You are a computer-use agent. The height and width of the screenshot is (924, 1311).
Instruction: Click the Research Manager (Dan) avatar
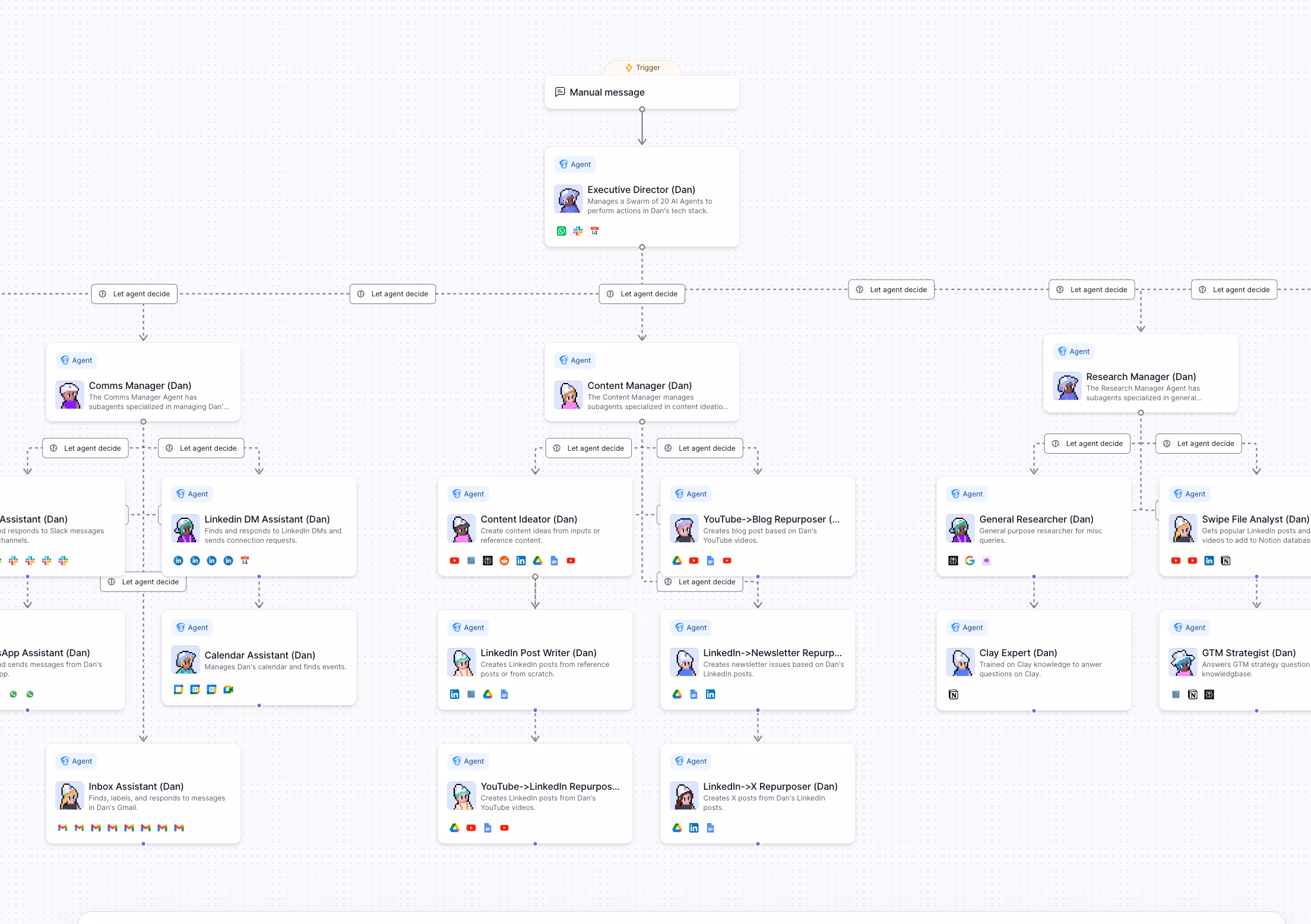[1067, 386]
